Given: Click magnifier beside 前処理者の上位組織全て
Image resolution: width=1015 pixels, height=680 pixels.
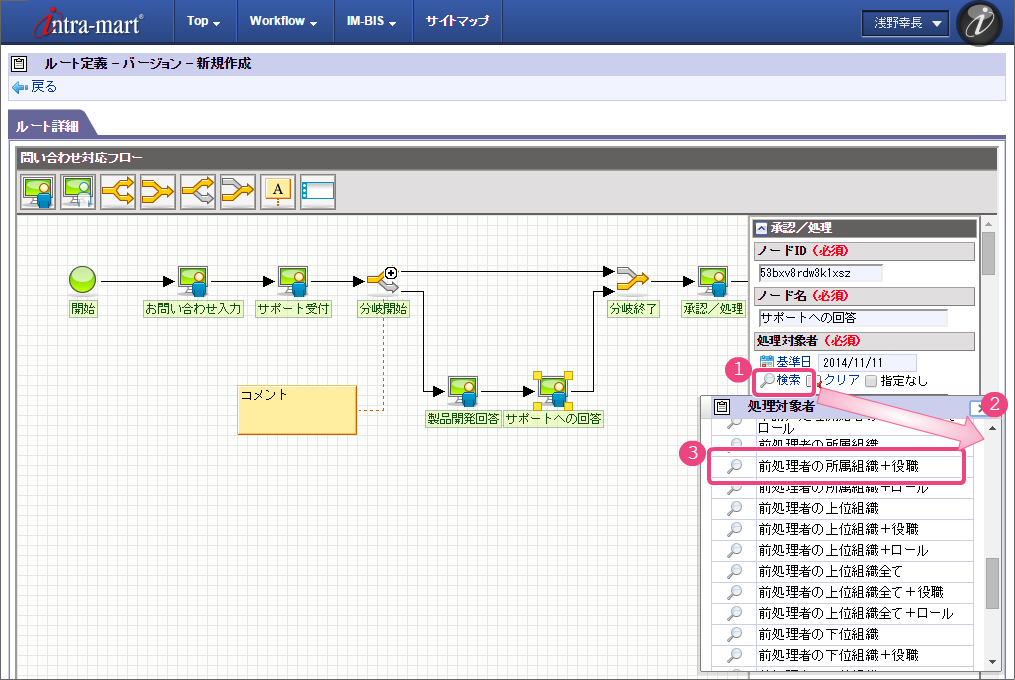Looking at the screenshot, I should tap(735, 572).
